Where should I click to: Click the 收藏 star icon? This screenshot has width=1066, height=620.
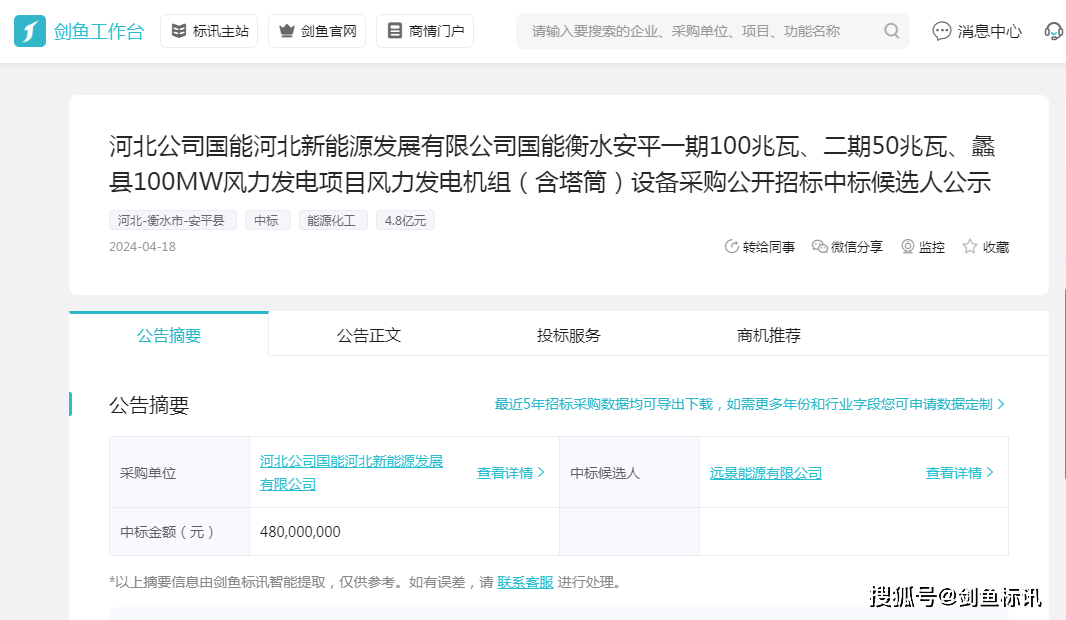click(970, 247)
